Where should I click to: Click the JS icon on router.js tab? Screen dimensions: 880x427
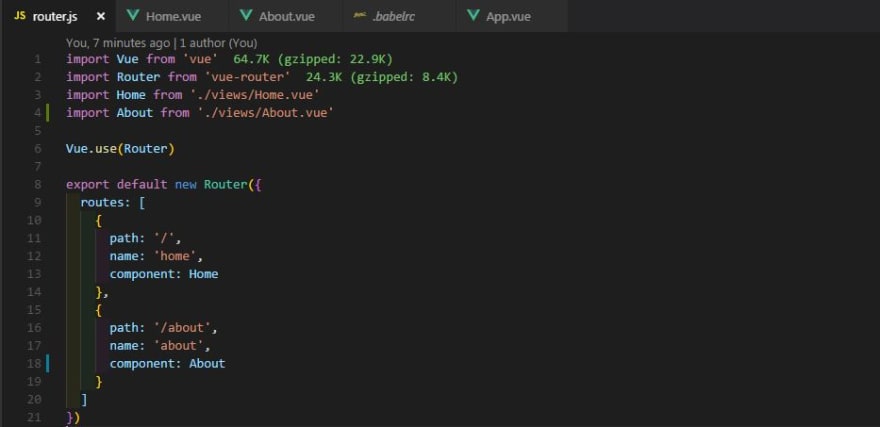point(20,16)
